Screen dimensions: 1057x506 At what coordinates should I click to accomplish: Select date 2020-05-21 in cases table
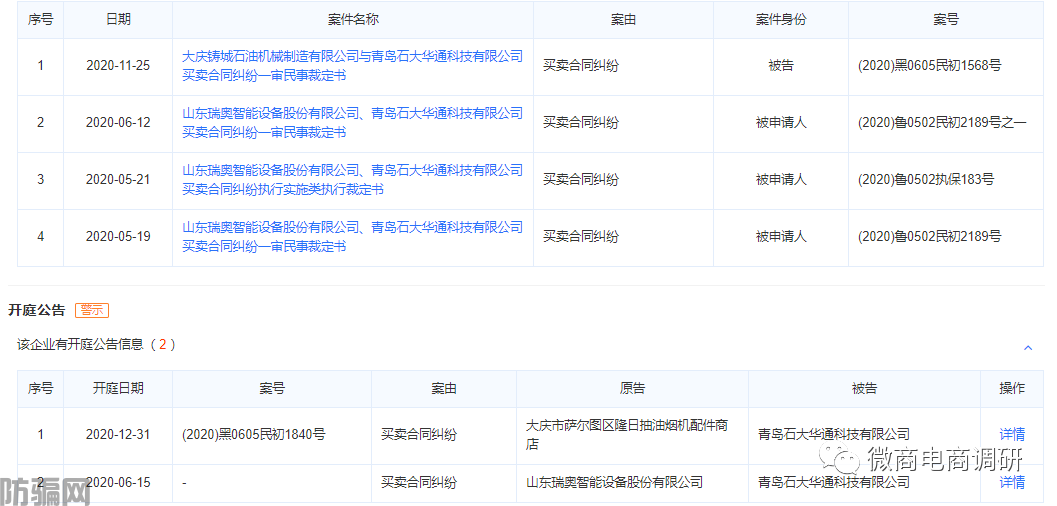click(118, 180)
